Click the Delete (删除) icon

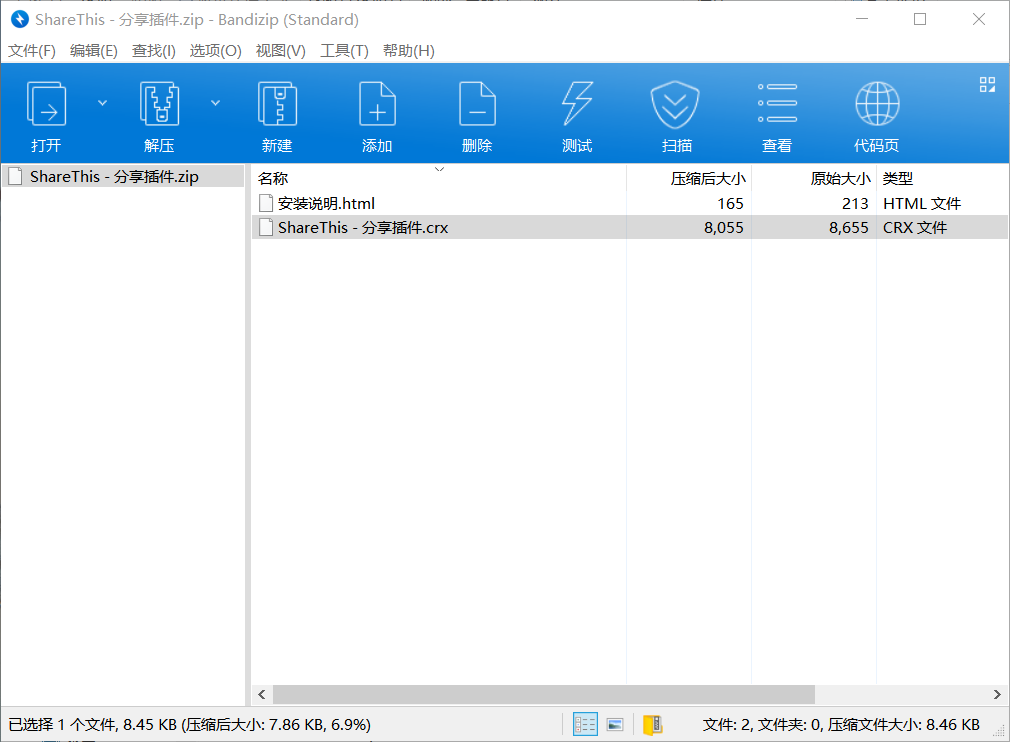pyautogui.click(x=477, y=104)
